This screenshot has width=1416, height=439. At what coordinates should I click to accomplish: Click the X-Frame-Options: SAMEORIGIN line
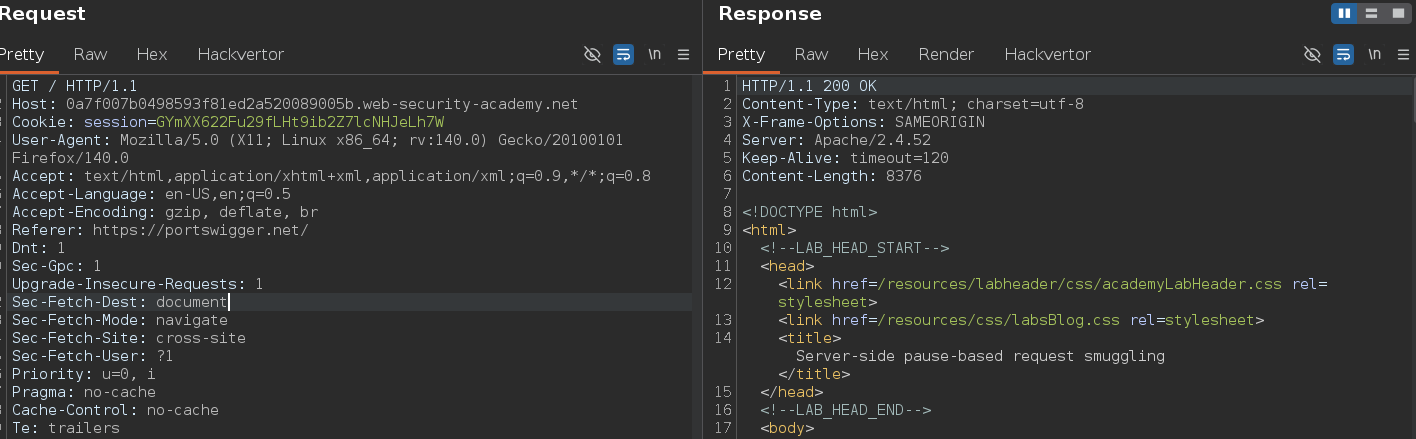(x=863, y=122)
